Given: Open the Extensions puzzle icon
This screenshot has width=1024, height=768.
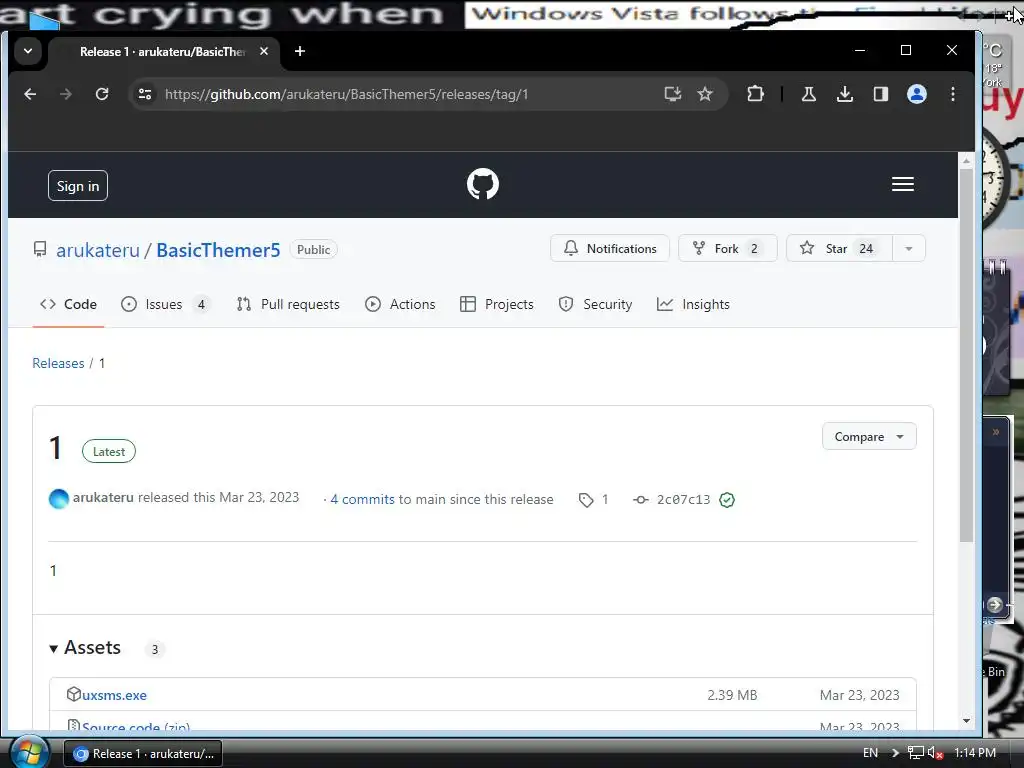Looking at the screenshot, I should point(755,94).
